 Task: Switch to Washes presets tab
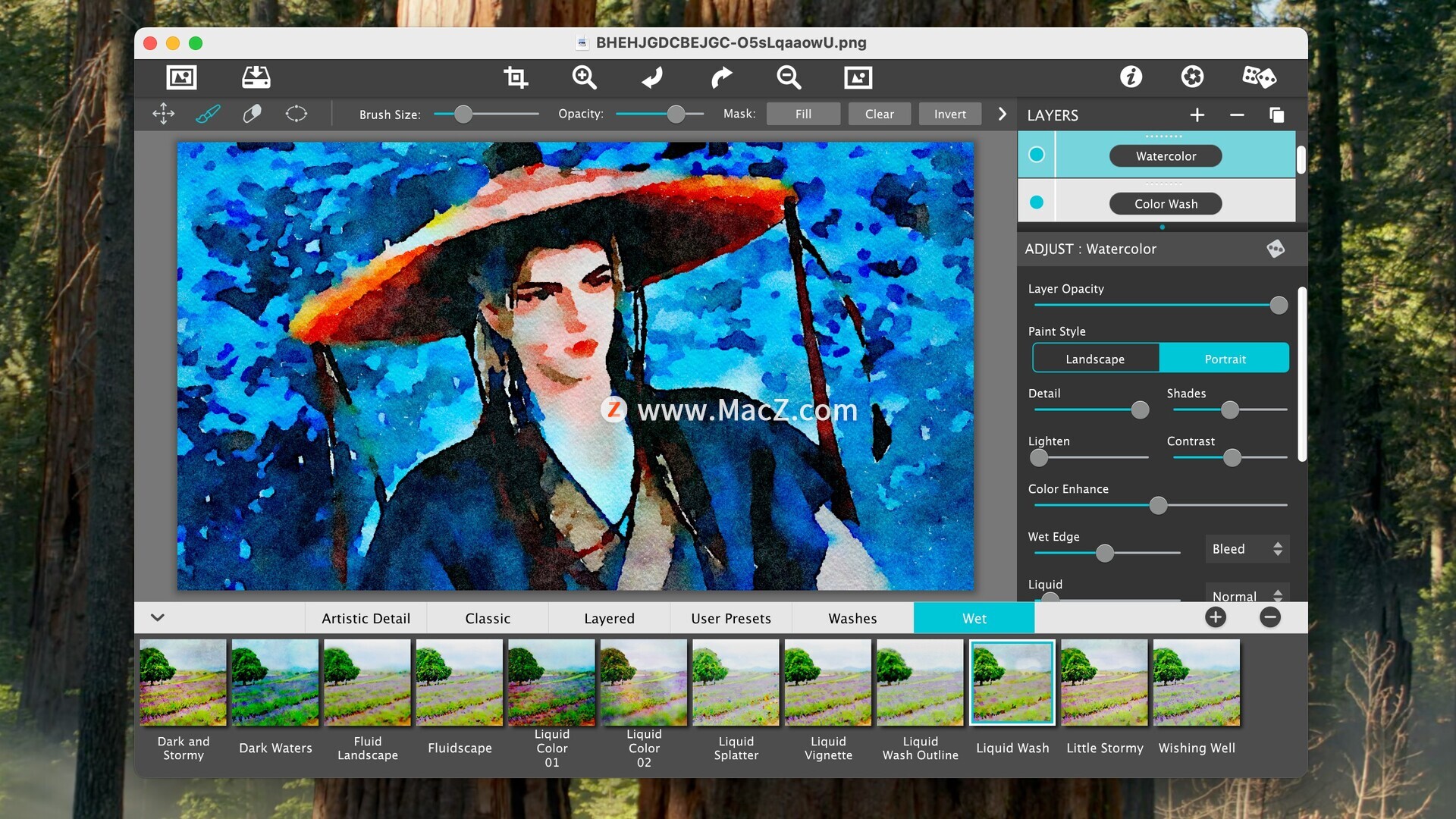[852, 618]
